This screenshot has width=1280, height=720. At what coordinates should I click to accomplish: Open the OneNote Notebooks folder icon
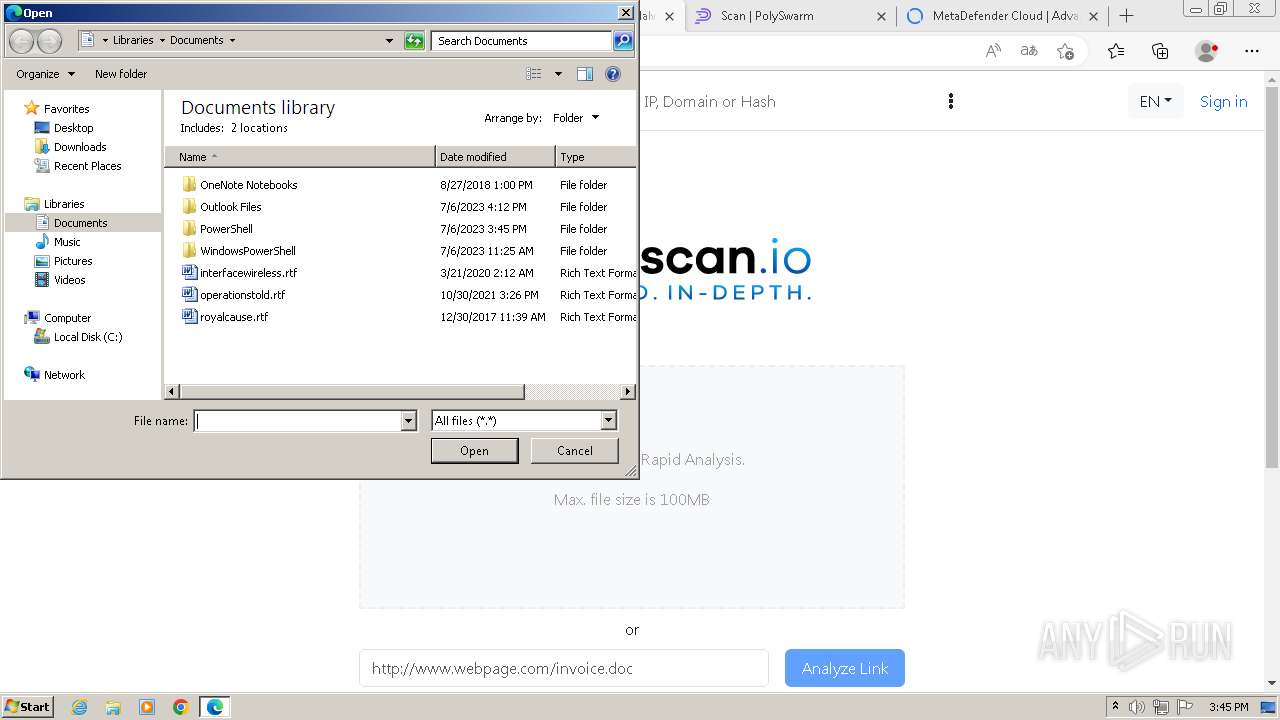(190, 185)
